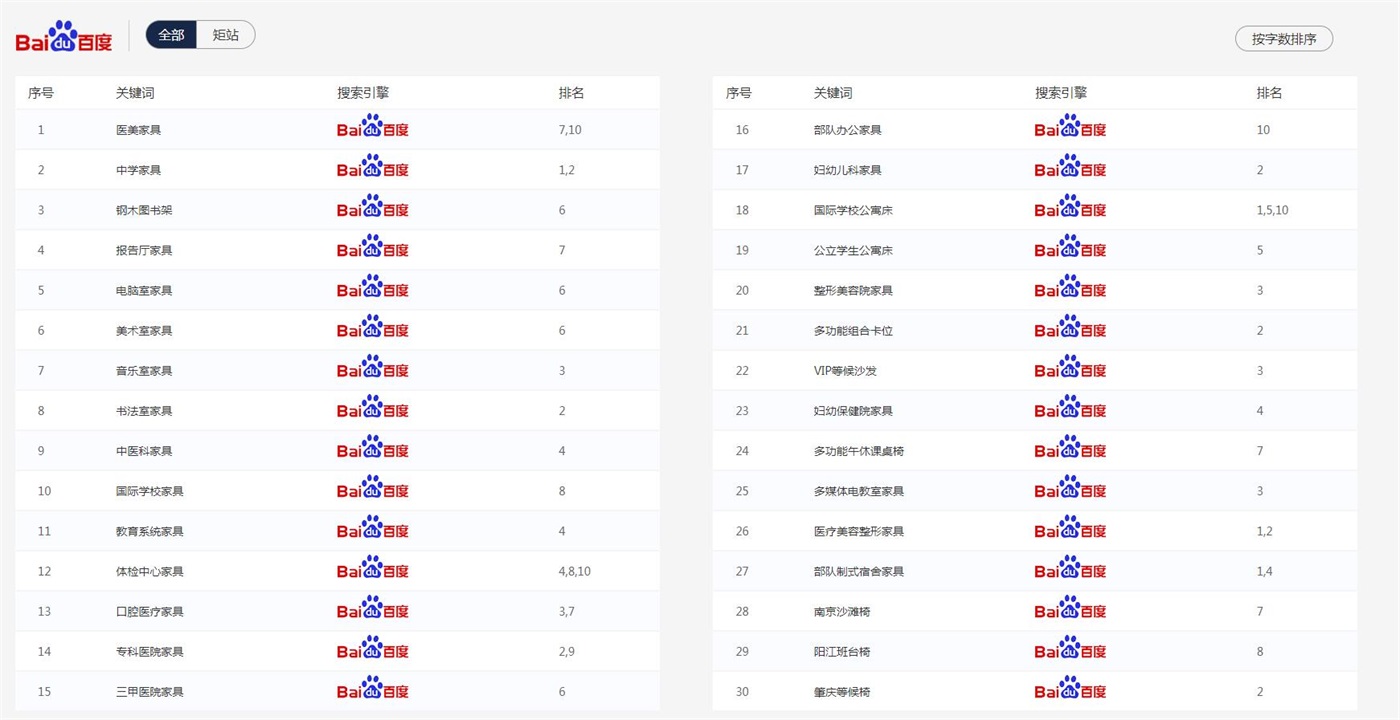Click Baidu icon in the 钢木图书架 row
Screen dimensions: 1400x720
pos(372,209)
